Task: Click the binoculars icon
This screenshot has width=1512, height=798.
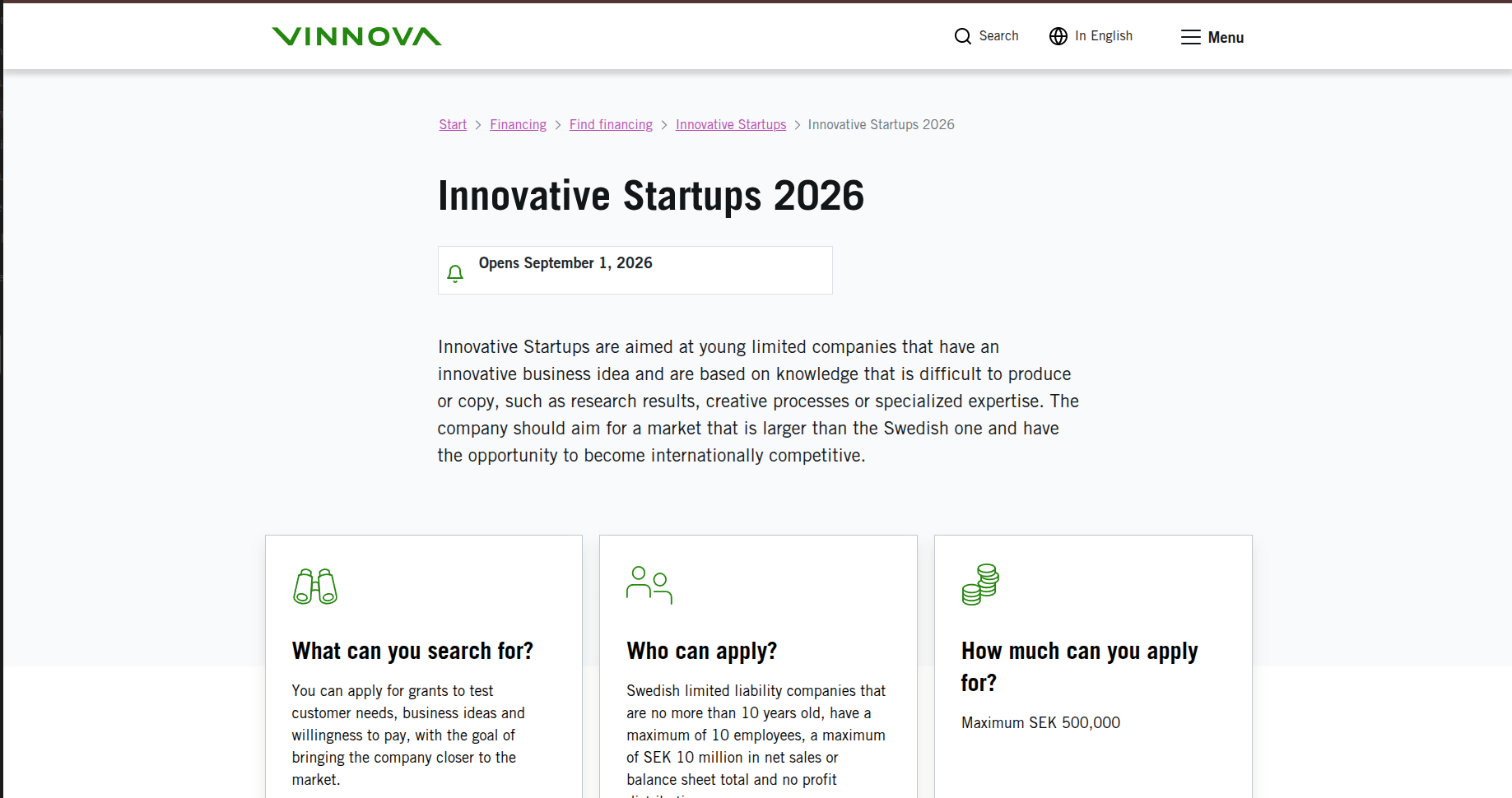Action: [x=315, y=586]
